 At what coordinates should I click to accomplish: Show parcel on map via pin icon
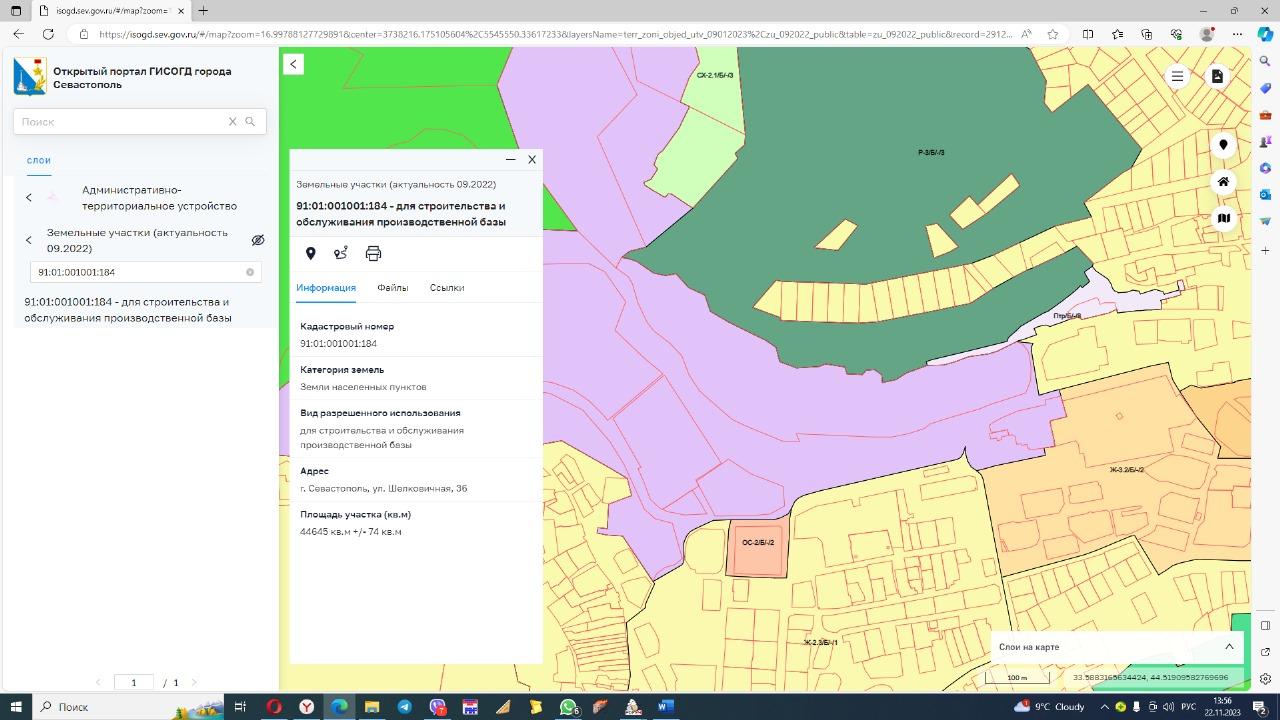(x=310, y=254)
